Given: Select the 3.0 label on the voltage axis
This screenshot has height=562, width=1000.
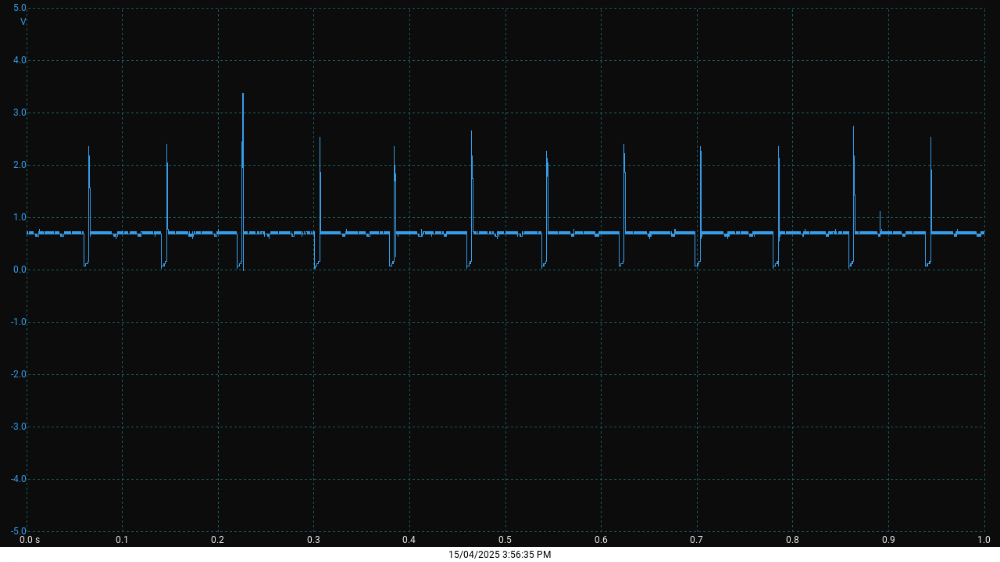Looking at the screenshot, I should 20,113.
